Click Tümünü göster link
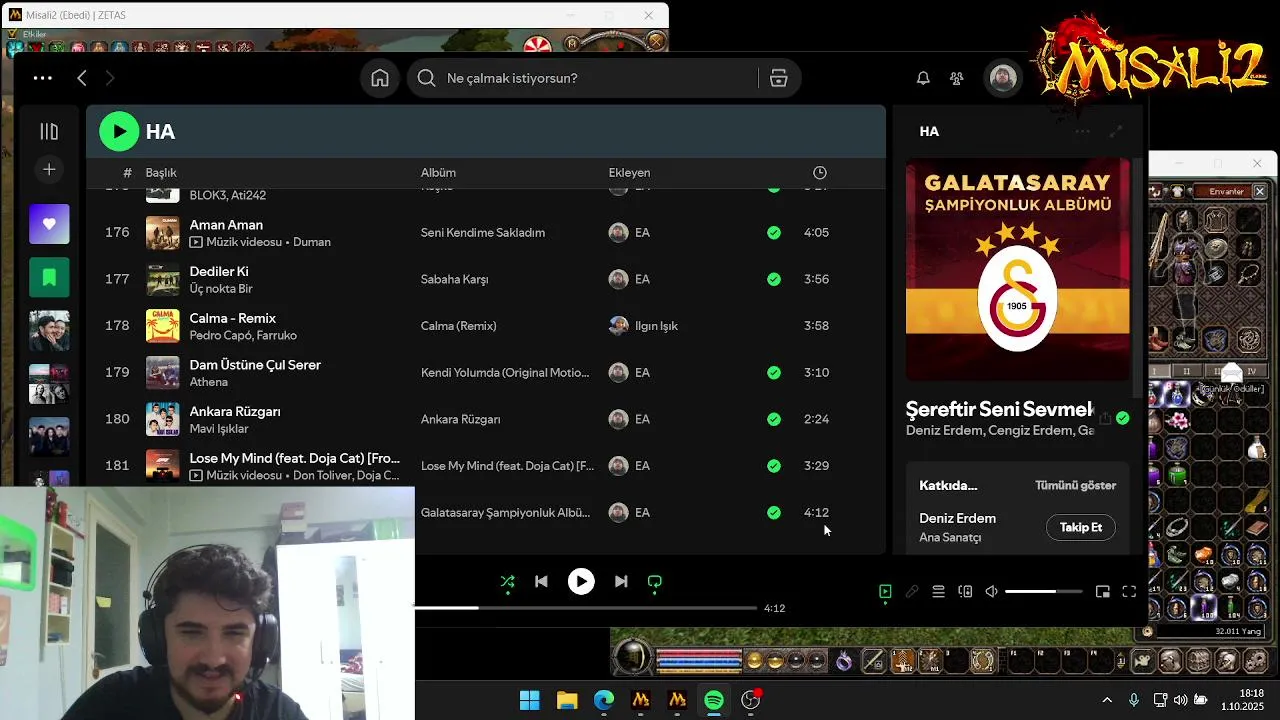The height and width of the screenshot is (720, 1280). click(x=1075, y=485)
